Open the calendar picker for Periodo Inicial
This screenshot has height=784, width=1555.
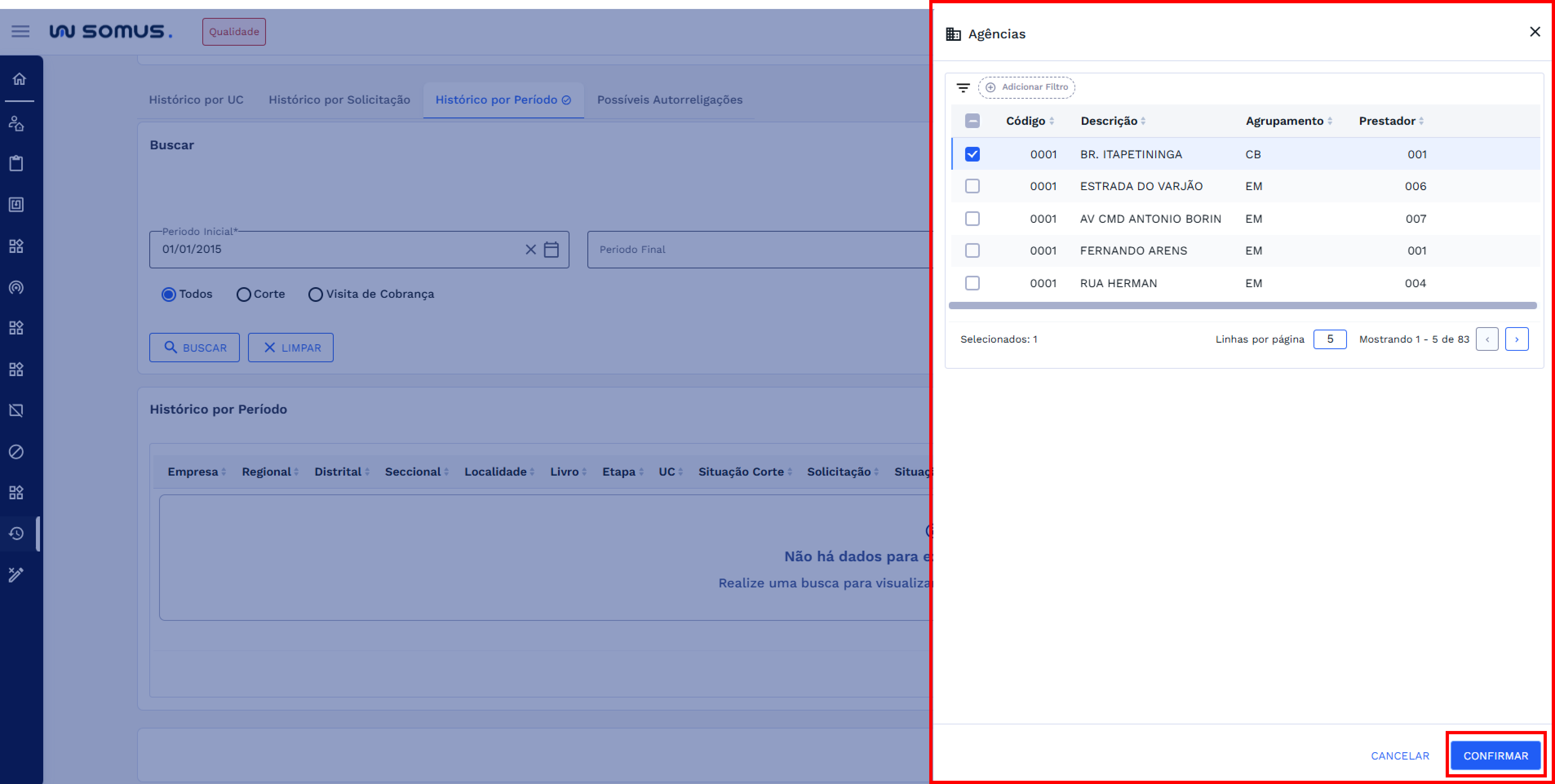[551, 249]
